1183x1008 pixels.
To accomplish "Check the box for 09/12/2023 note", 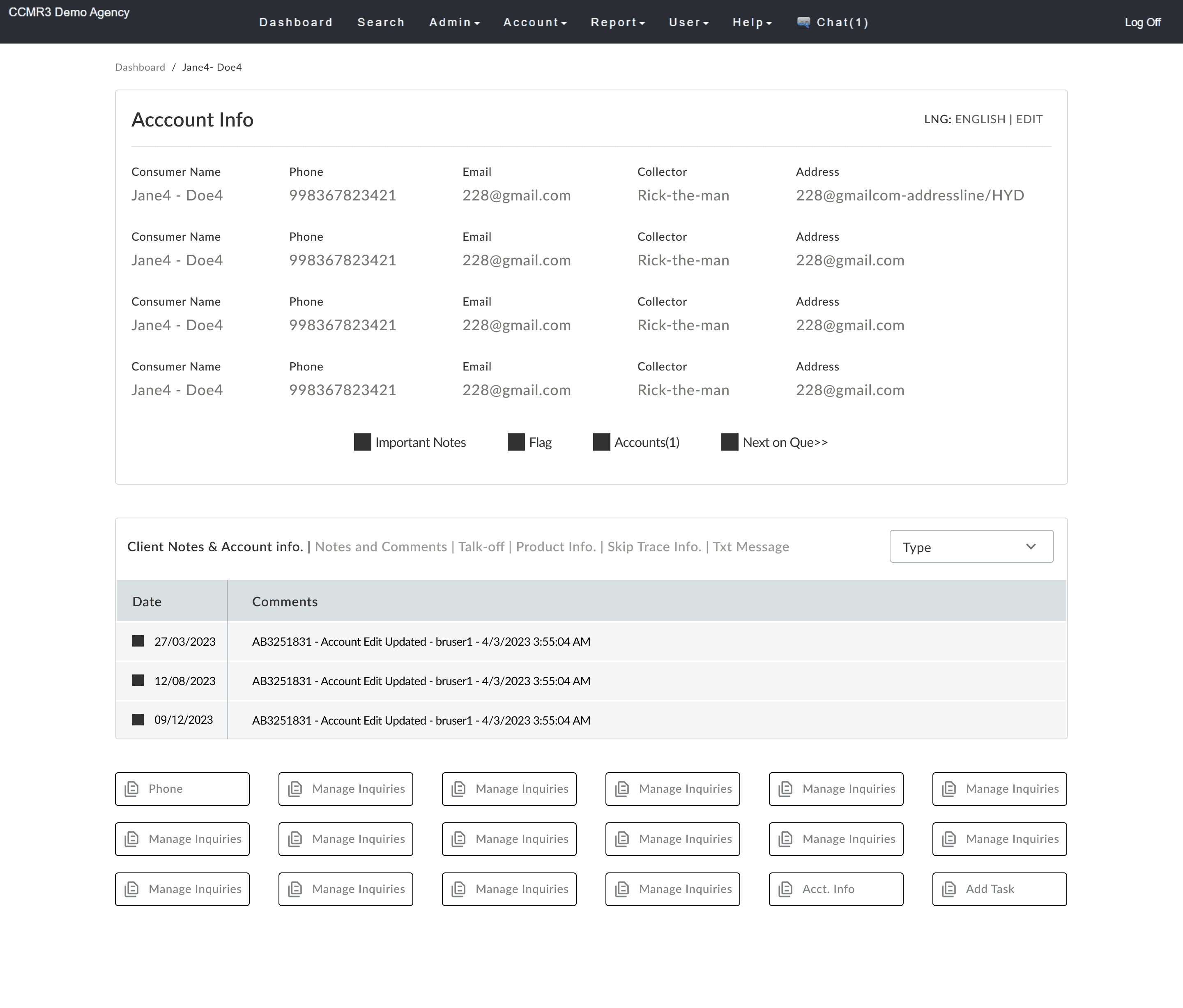I will [x=138, y=720].
